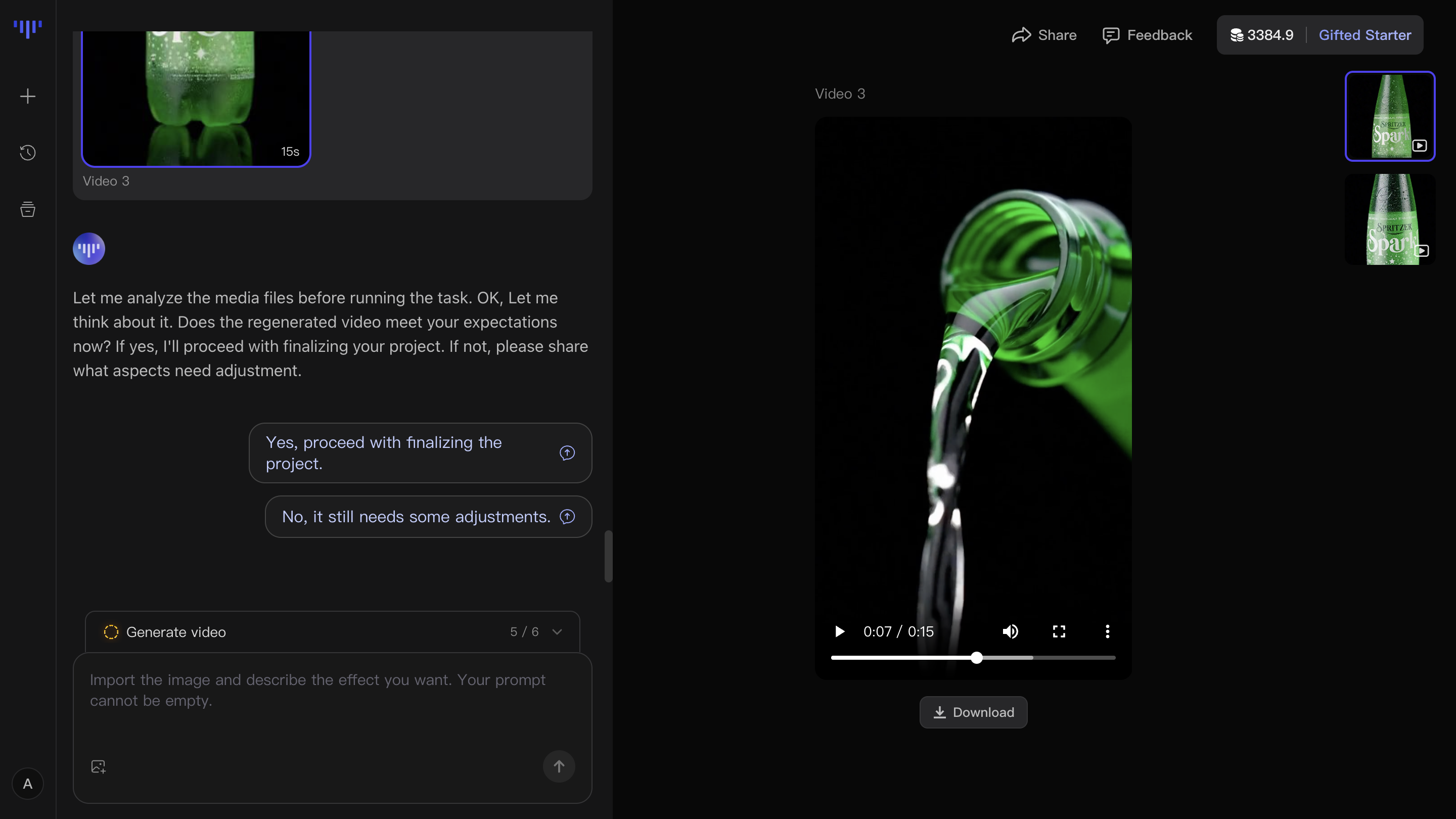Screen dimensions: 1456x819
Task: Open more video player options
Action: [1107, 631]
